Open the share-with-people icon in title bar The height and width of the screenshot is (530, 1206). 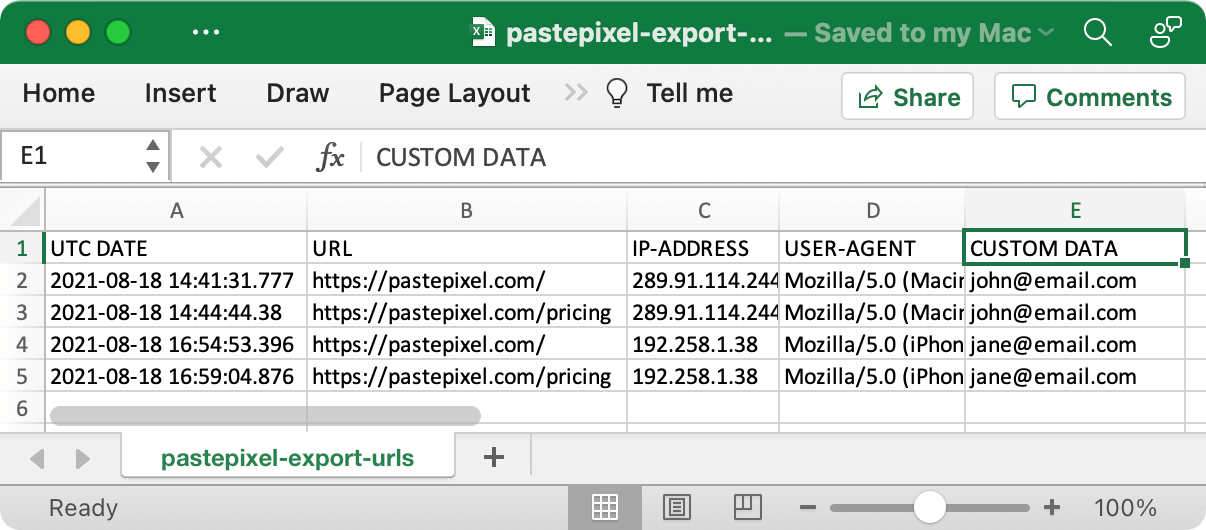[x=1165, y=33]
